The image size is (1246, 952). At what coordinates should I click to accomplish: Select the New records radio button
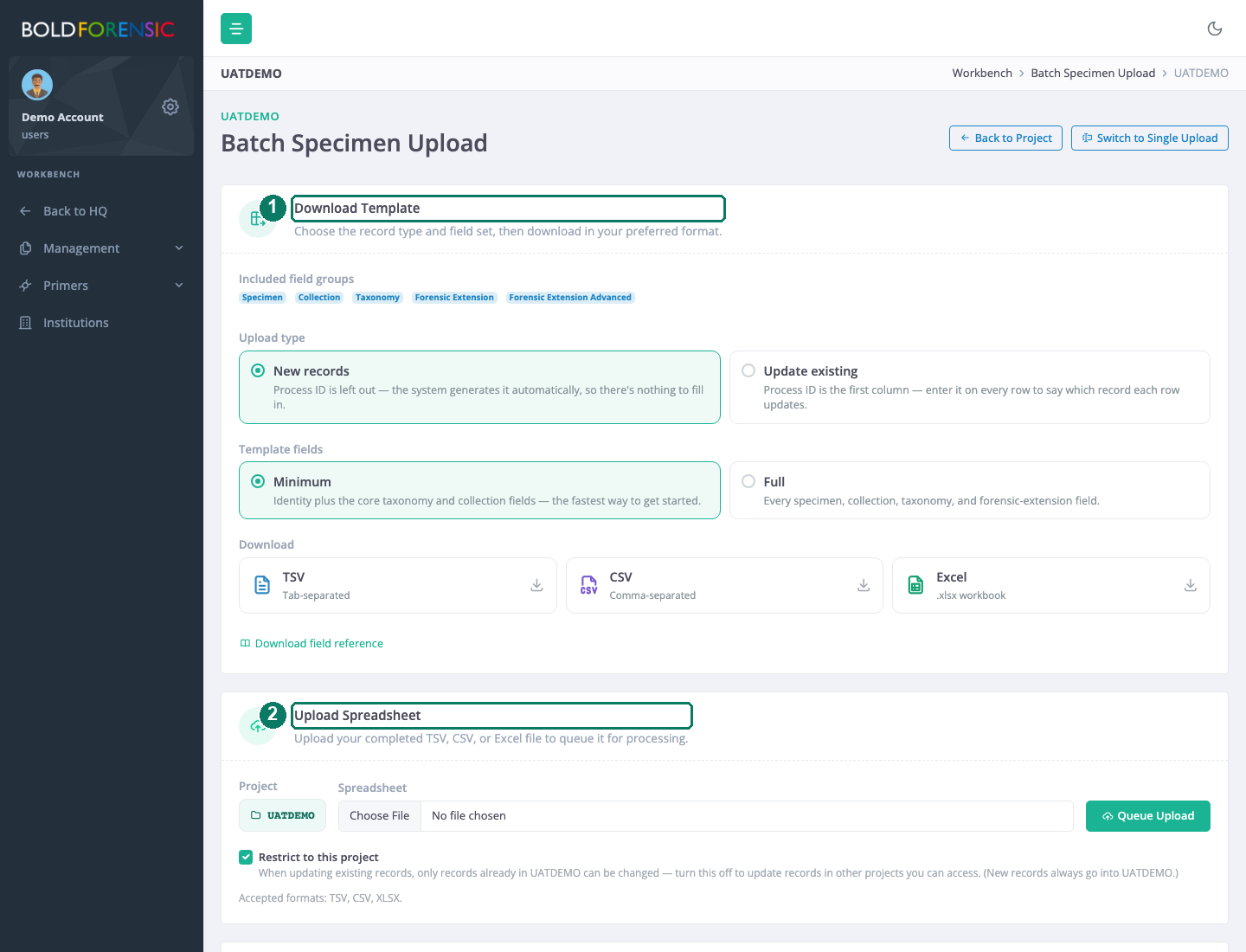pyautogui.click(x=258, y=370)
